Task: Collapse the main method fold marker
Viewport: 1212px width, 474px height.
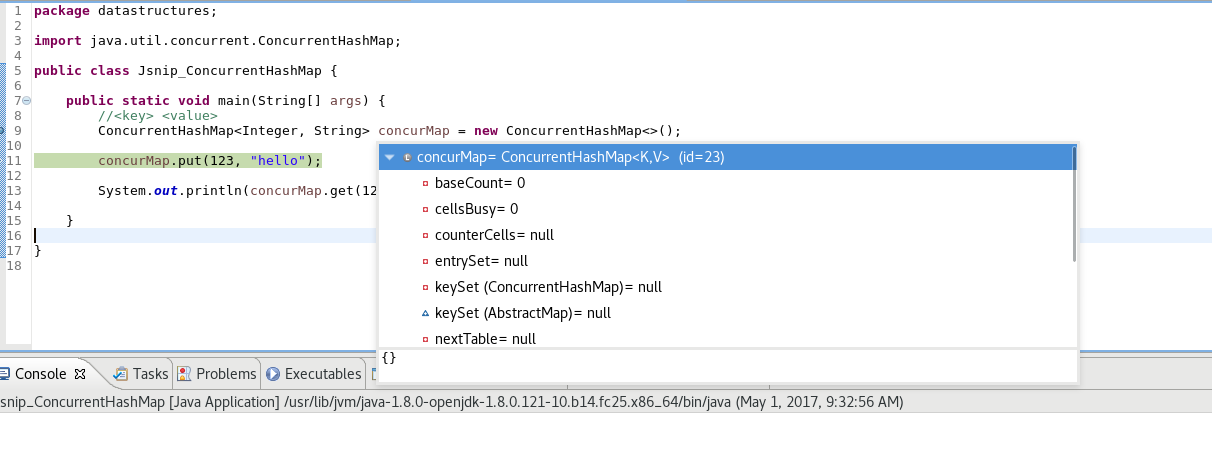Action: pyautogui.click(x=27, y=101)
